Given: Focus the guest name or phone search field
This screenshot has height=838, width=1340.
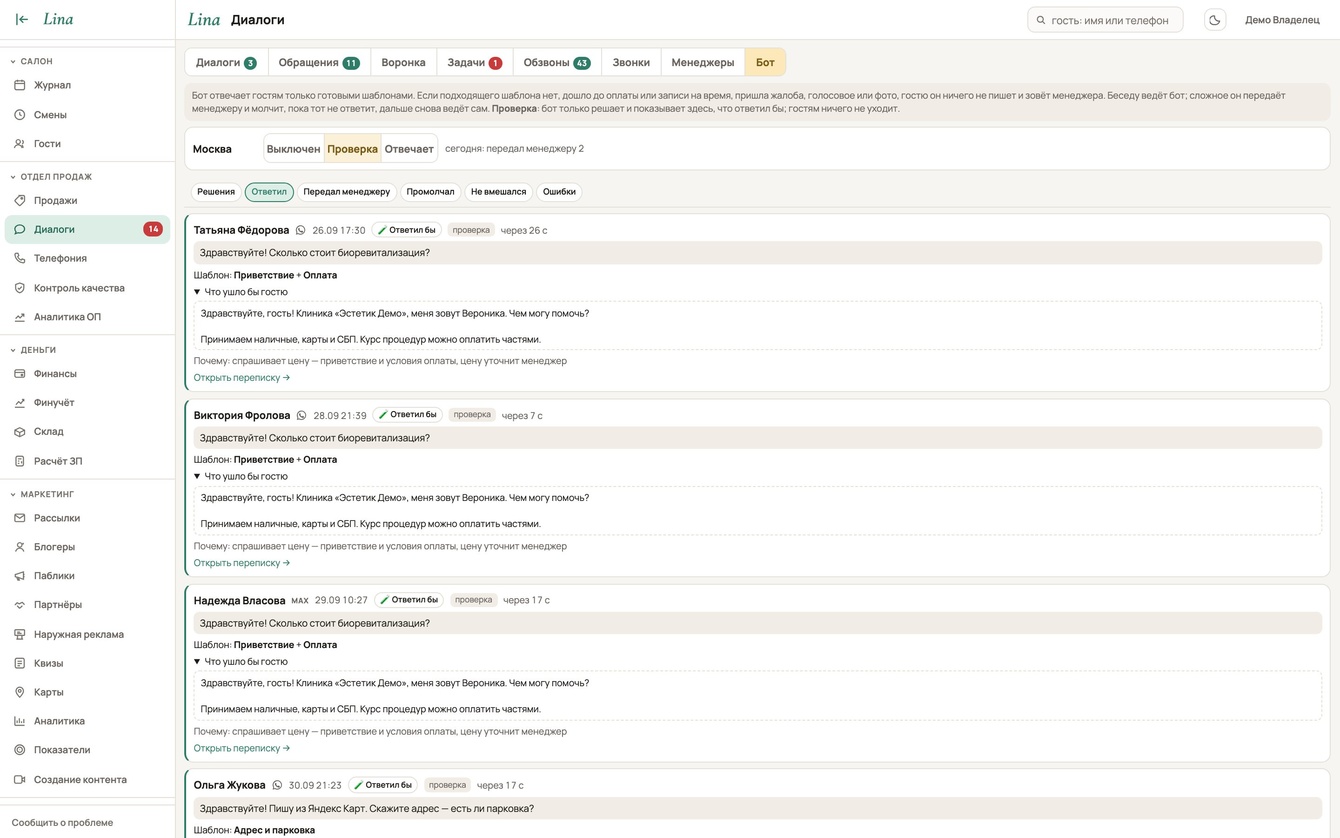Looking at the screenshot, I should (1105, 20).
